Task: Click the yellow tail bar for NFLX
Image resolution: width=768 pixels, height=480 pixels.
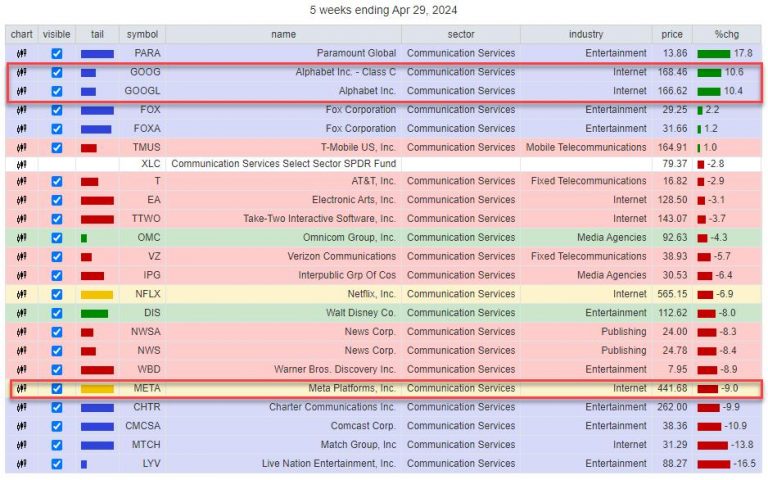Action: pyautogui.click(x=97, y=295)
